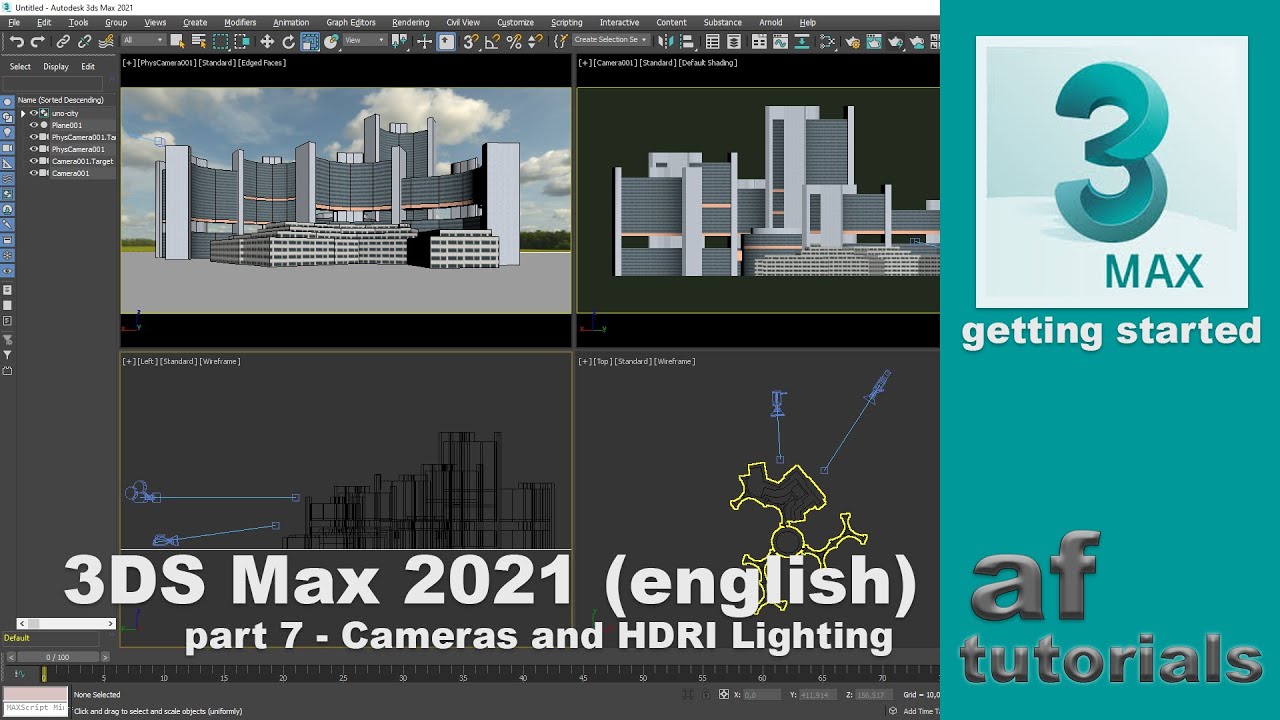Click the Undo arrow in the main toolbar

(17, 41)
